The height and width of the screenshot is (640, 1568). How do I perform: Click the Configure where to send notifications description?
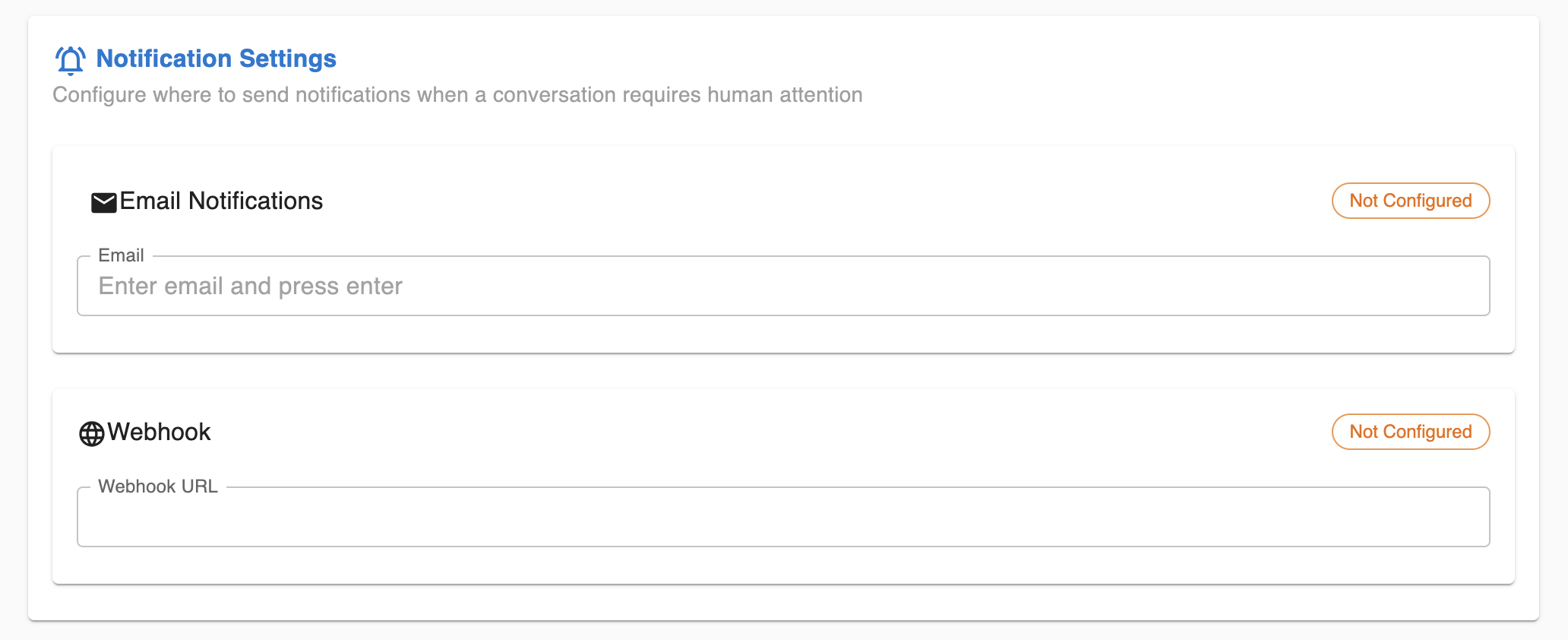click(457, 95)
